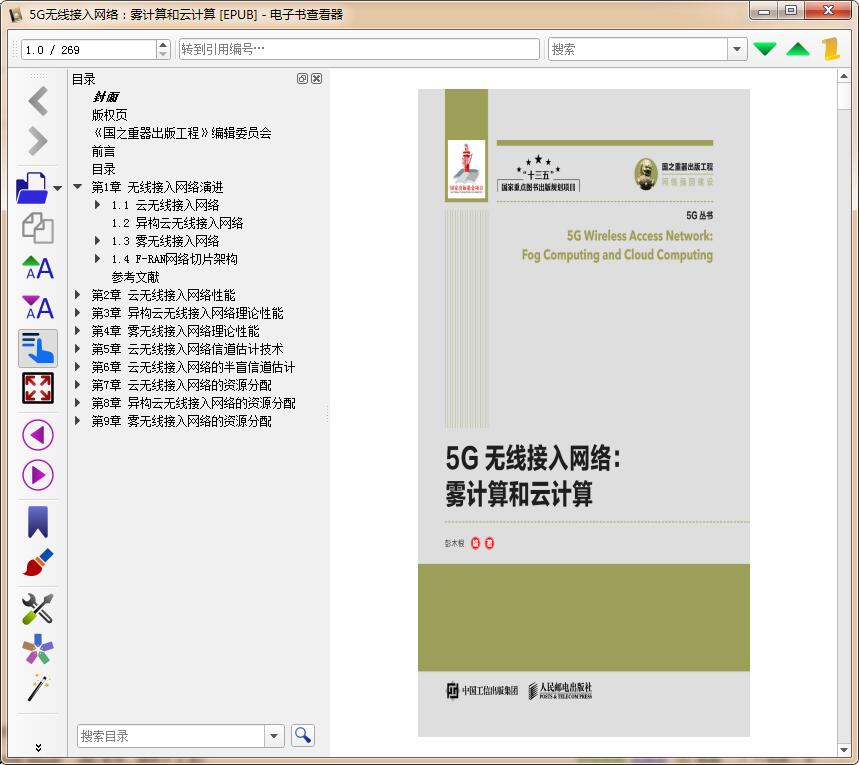Click the page number spin box down arrow
The height and width of the screenshot is (765, 859).
click(163, 54)
